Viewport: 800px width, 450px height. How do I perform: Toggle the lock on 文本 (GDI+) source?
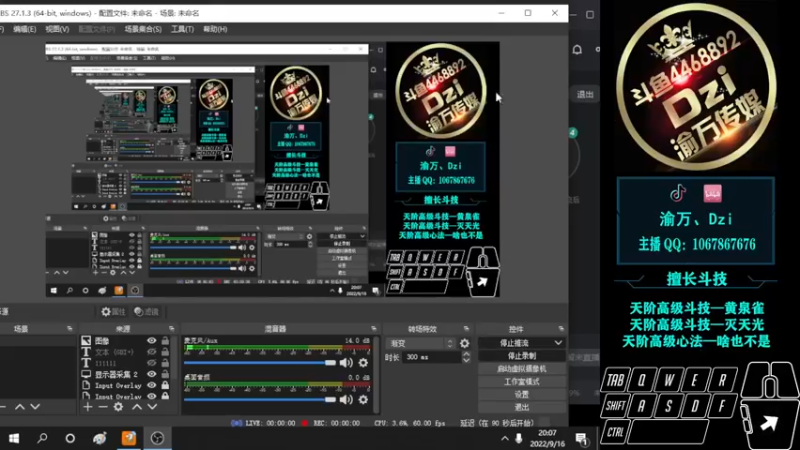coord(165,352)
